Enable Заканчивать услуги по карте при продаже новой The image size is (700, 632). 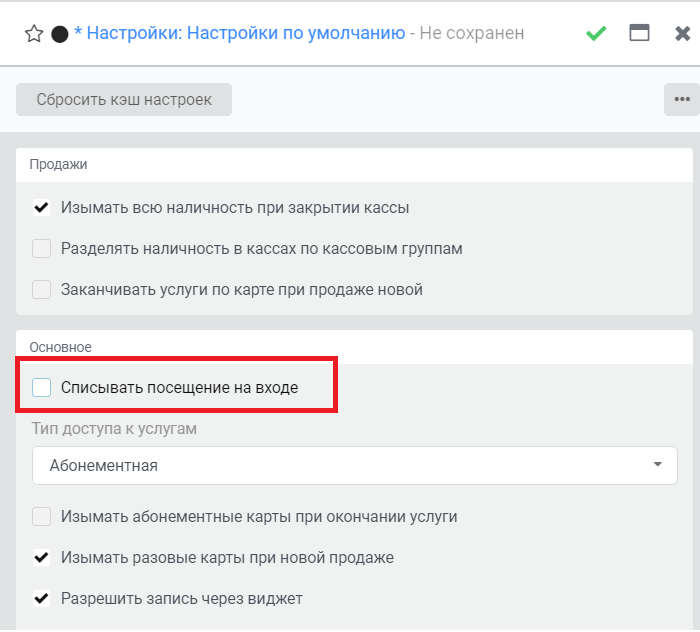(x=42, y=290)
